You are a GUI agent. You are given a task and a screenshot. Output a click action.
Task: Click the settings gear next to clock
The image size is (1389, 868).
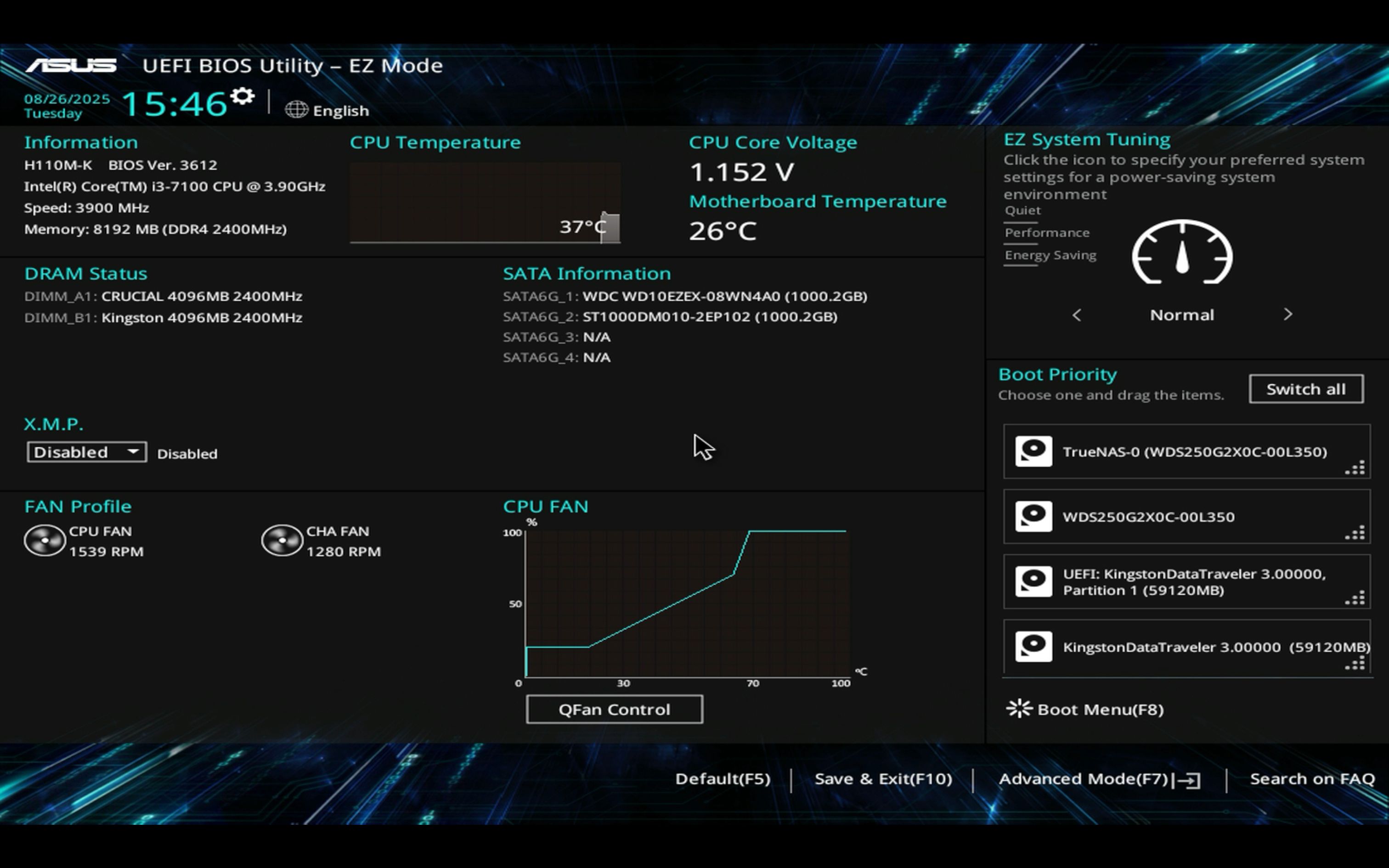(x=243, y=96)
